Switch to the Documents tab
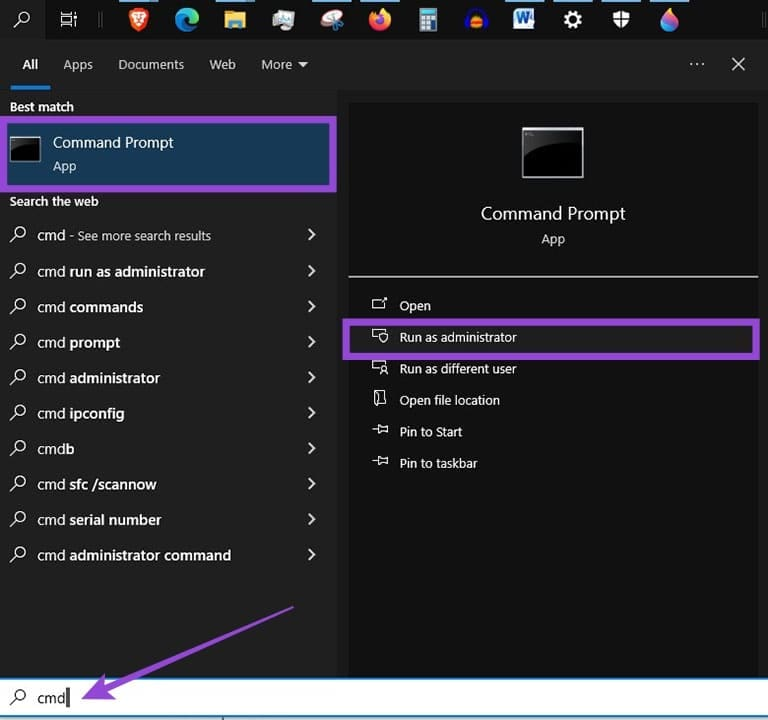Viewport: 768px width, 720px height. click(151, 65)
